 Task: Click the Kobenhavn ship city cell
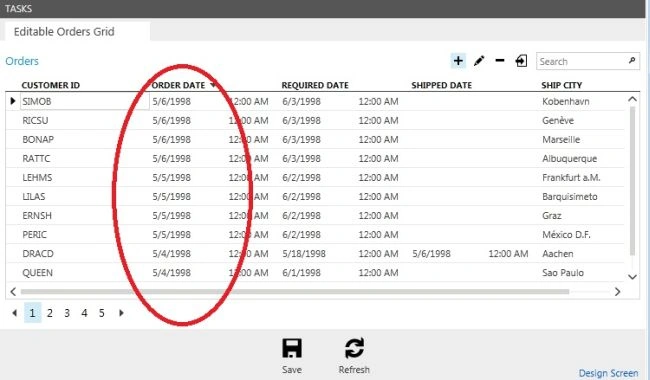tap(566, 101)
